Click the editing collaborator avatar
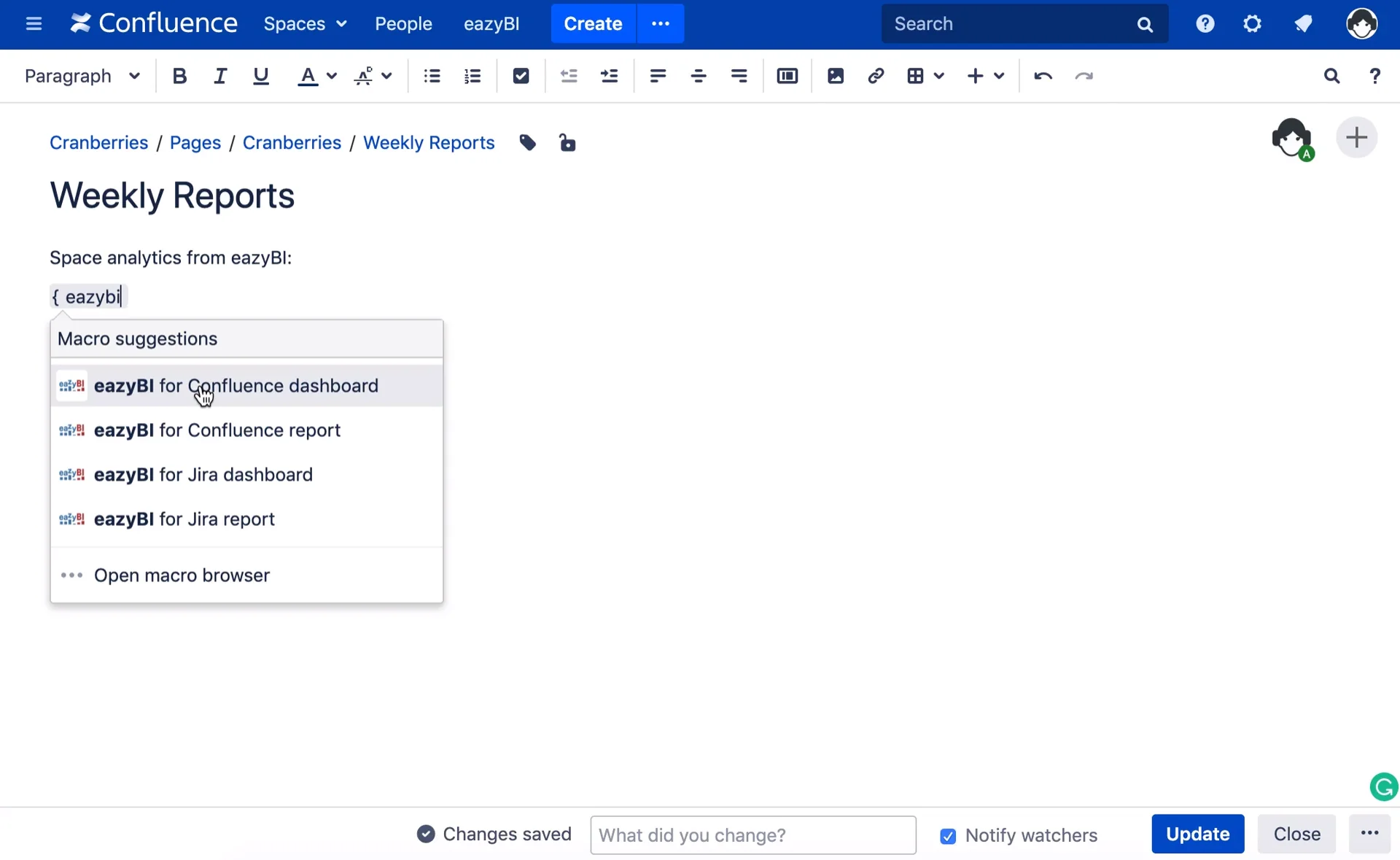The image size is (1400, 860). point(1292,138)
